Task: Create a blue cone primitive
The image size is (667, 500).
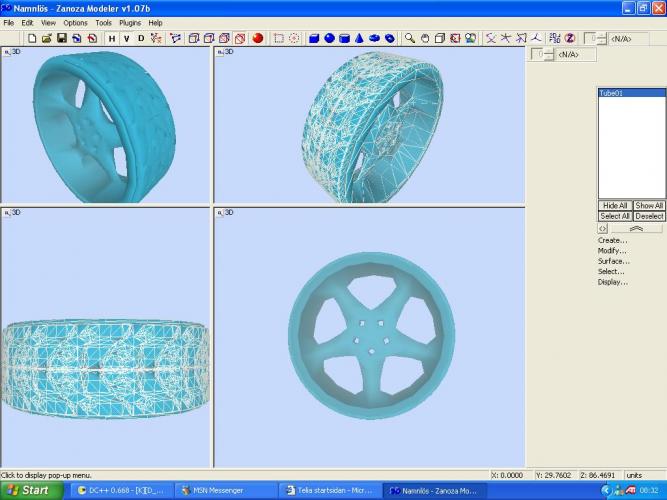Action: click(359, 38)
